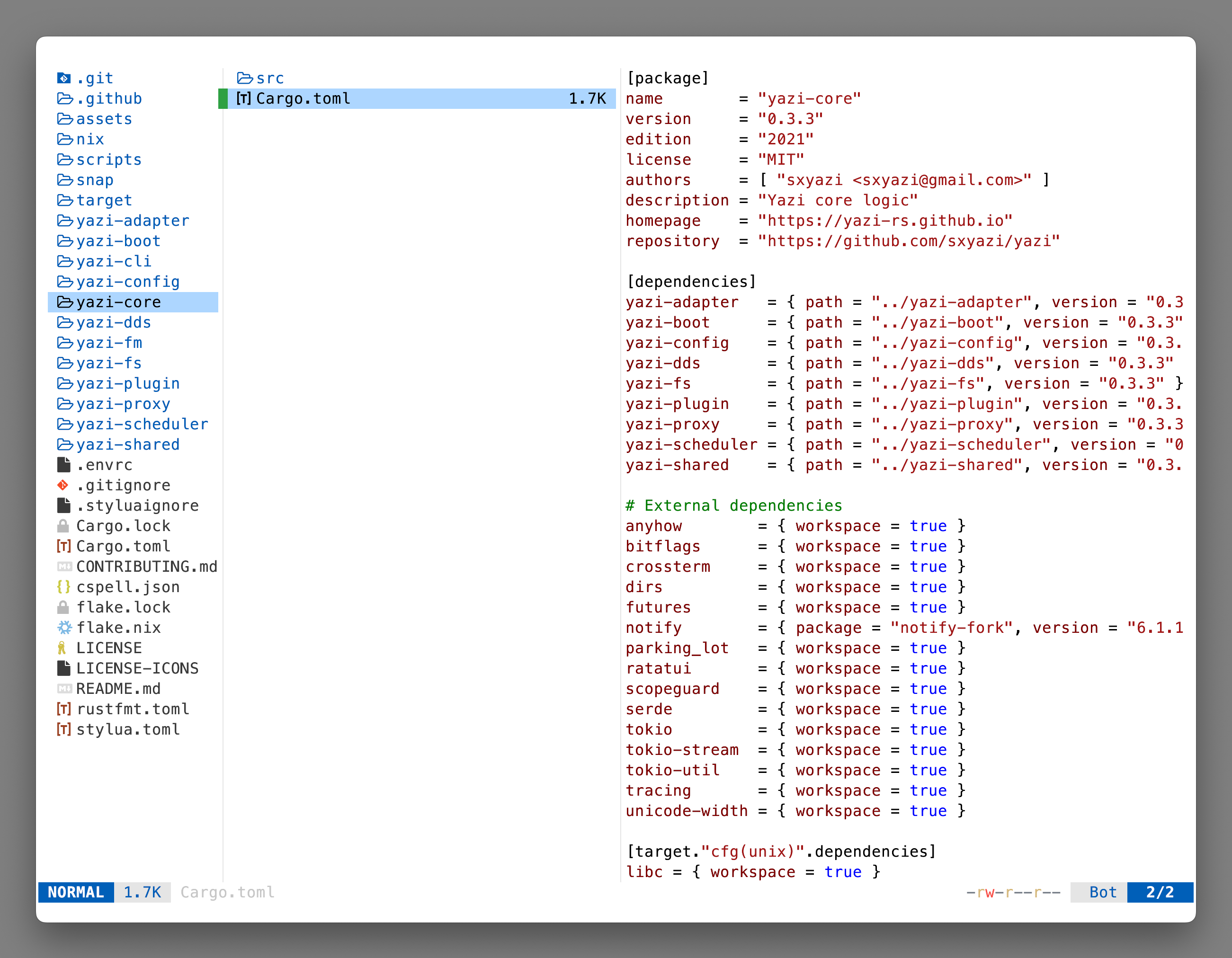Click the markdown icon beside README.md
Screen dimensions: 1232x958
point(64,688)
